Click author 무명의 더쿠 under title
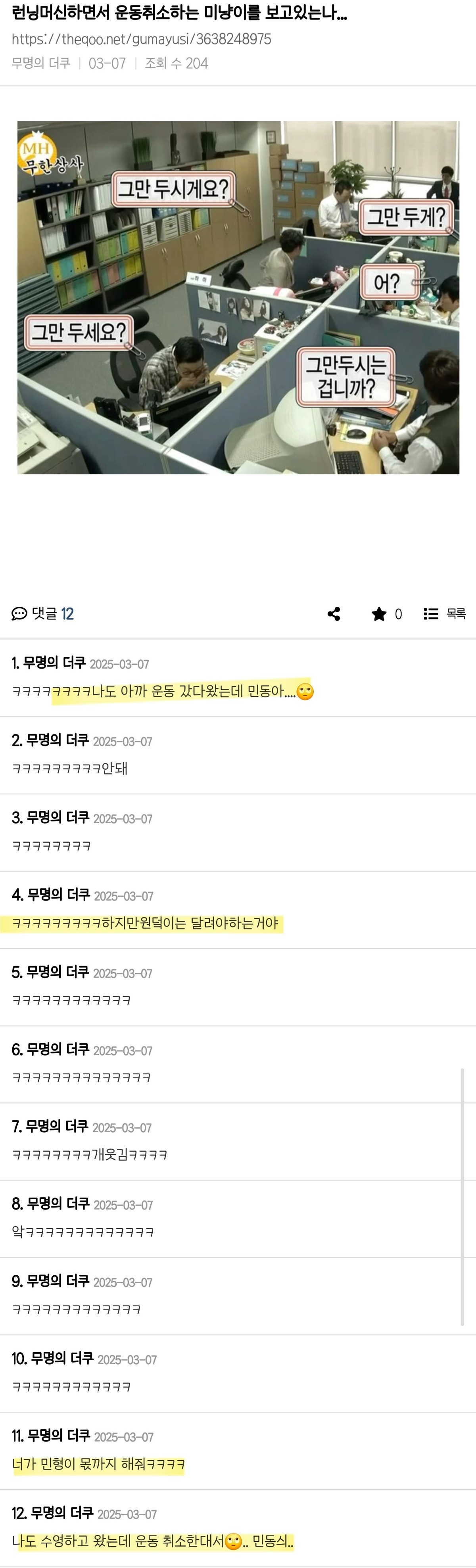Image resolution: width=476 pixels, height=1568 pixels. [x=41, y=63]
